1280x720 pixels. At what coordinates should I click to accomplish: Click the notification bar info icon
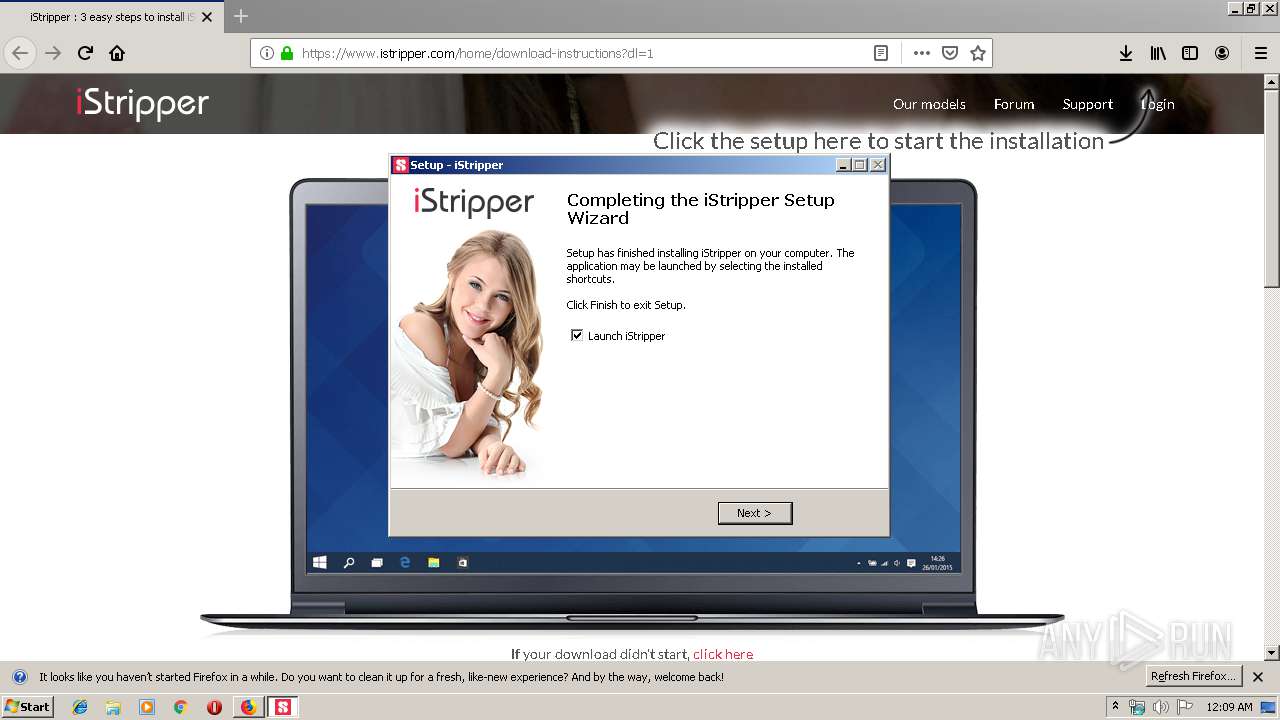(x=19, y=677)
